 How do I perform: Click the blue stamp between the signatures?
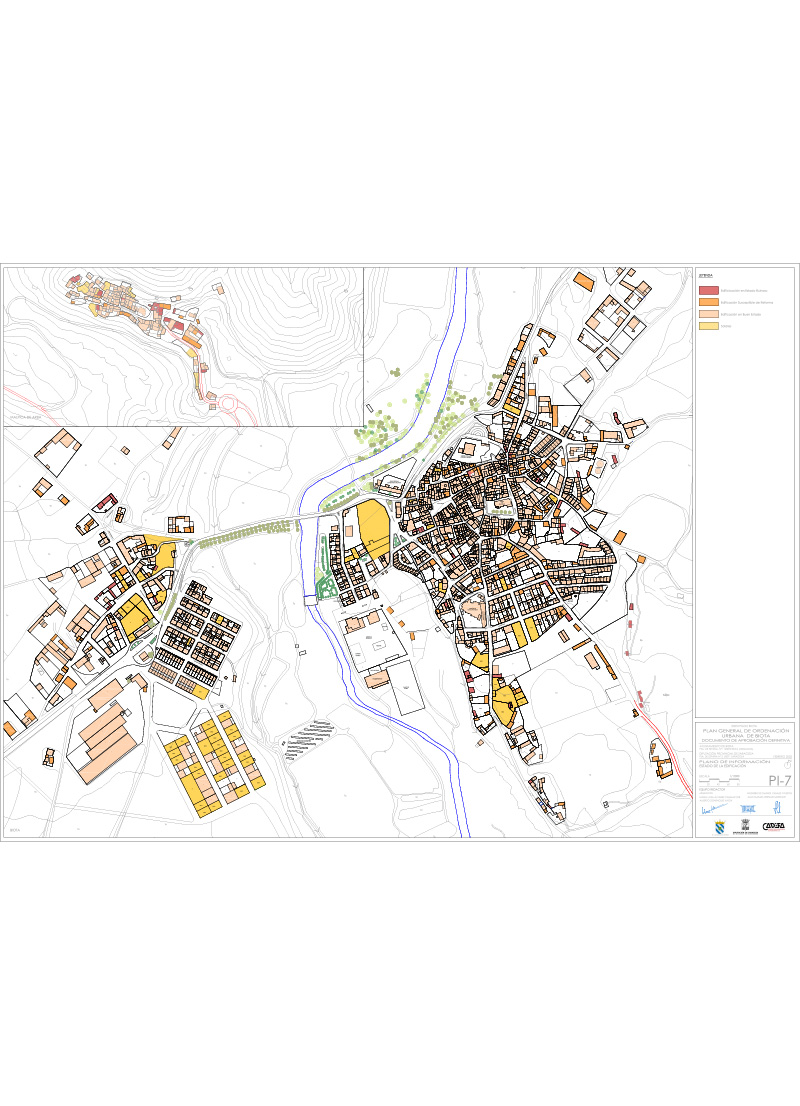point(748,807)
